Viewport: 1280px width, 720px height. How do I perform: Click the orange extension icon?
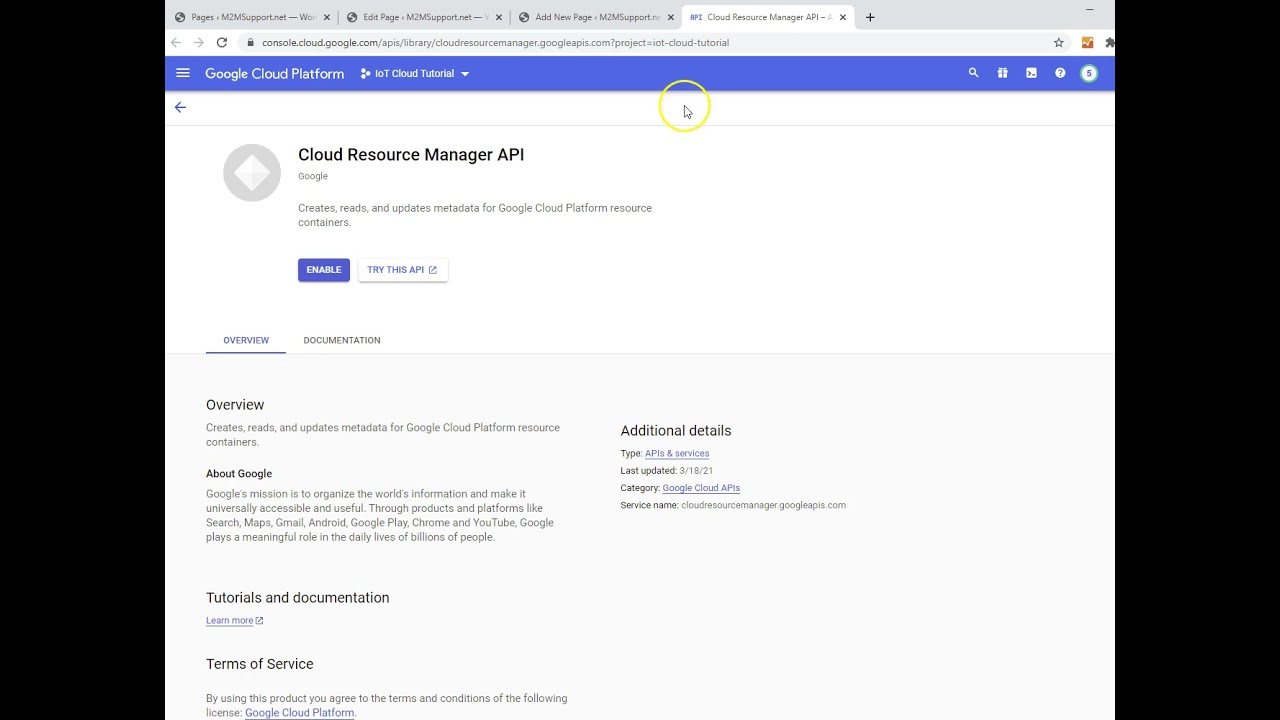tap(1087, 43)
